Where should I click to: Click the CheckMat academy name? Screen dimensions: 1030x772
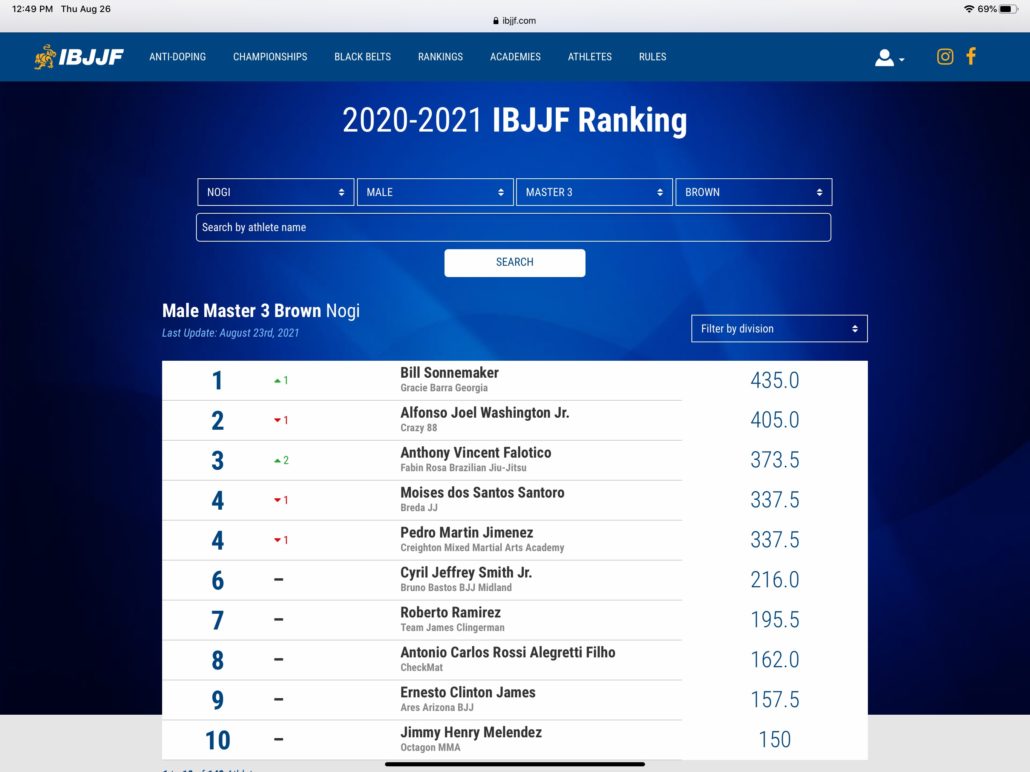(422, 668)
